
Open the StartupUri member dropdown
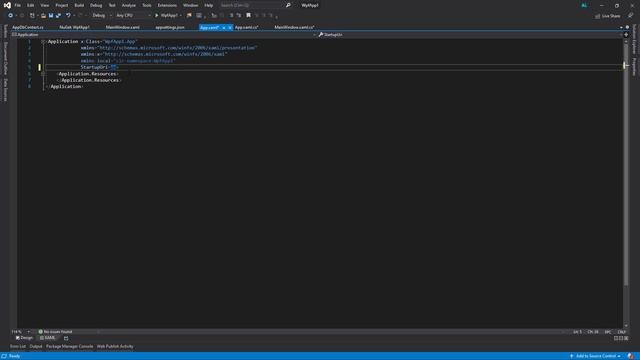click(470, 35)
